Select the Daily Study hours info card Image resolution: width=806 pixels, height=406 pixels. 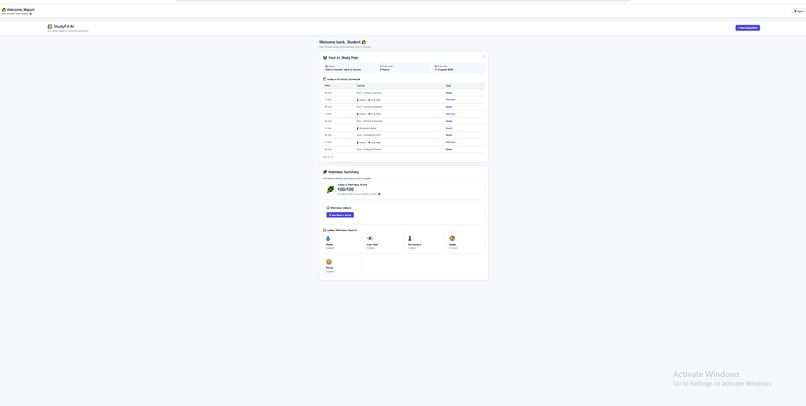click(404, 68)
